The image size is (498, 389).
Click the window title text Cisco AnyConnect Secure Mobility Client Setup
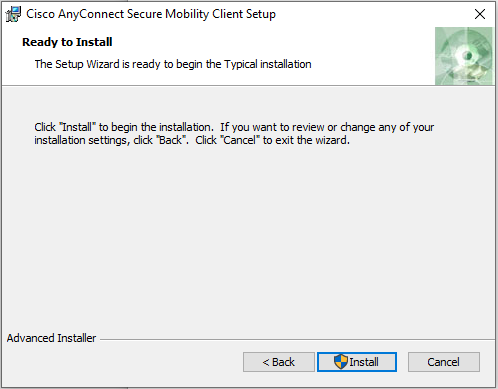coord(151,14)
